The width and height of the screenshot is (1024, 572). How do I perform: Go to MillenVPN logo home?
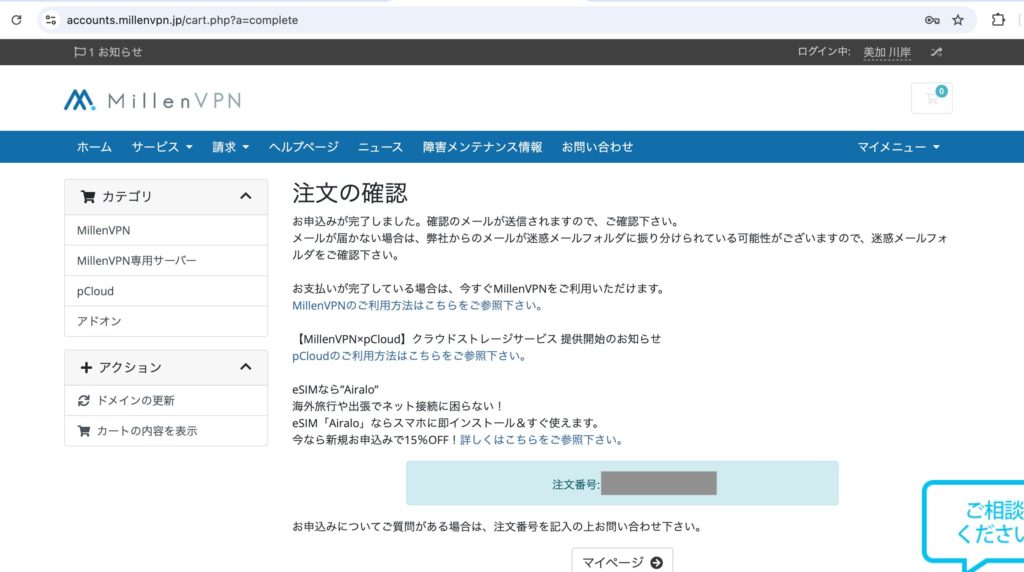153,100
